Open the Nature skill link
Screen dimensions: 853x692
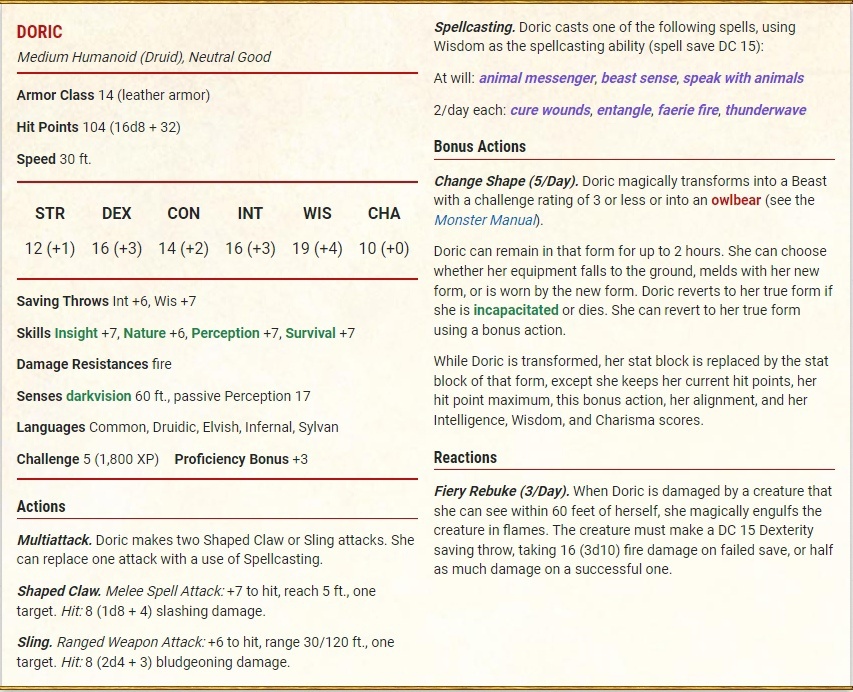coord(144,333)
